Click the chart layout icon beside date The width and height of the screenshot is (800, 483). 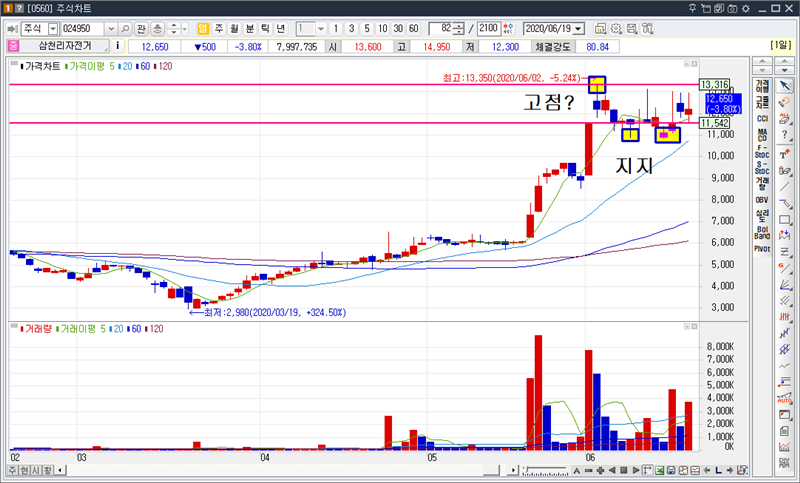tap(600, 29)
